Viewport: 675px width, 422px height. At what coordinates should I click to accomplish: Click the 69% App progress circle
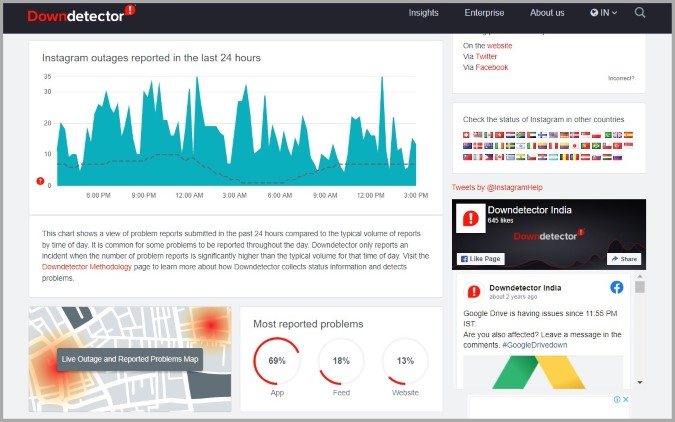coord(276,361)
